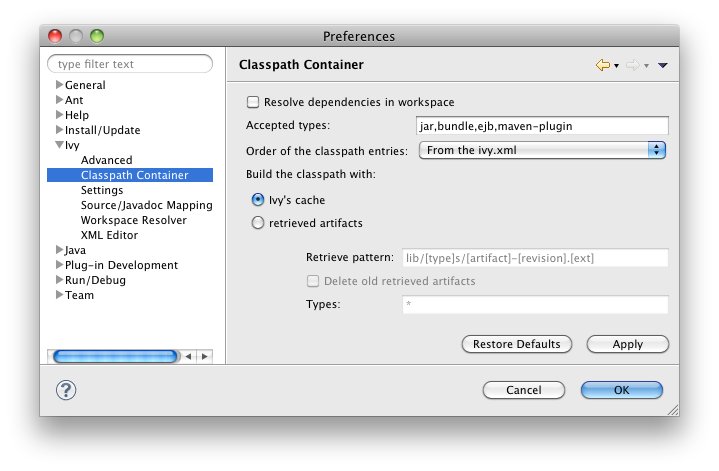
Task: Open the preferences view menu triangle
Action: [x=662, y=66]
